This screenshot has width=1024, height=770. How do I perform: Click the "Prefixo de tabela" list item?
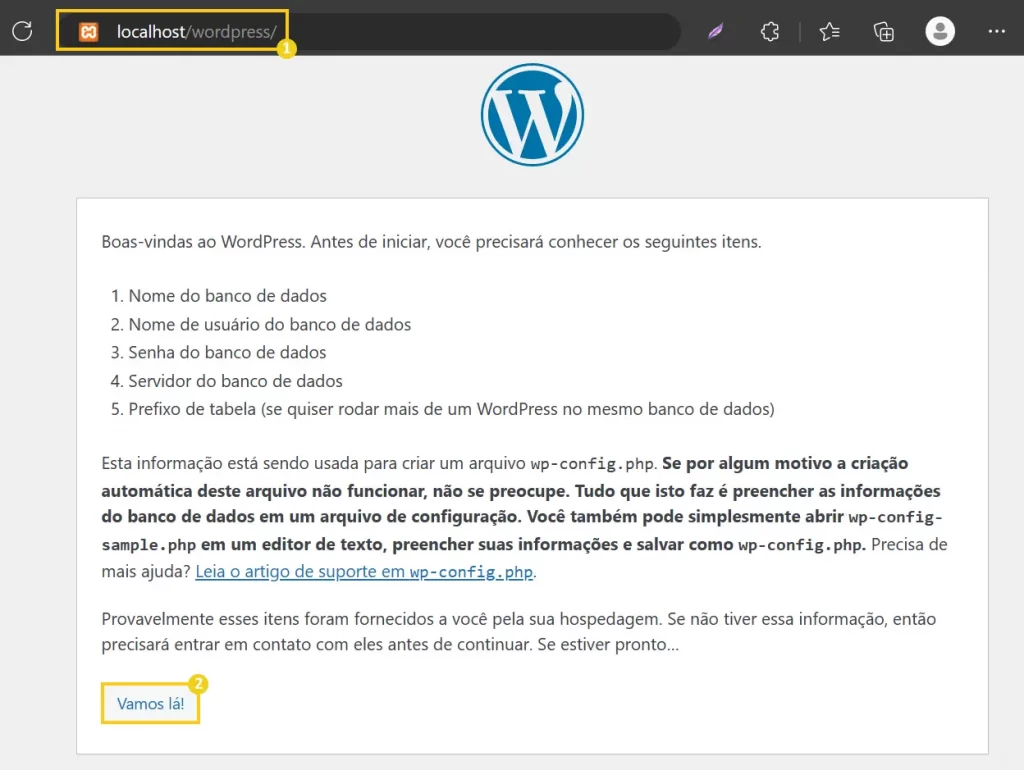(451, 409)
